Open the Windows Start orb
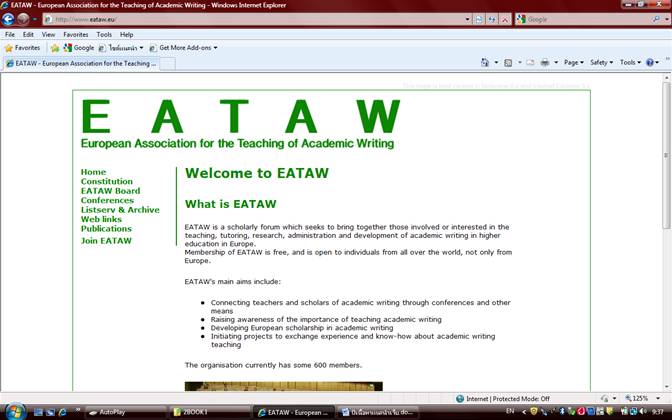Image resolution: width=672 pixels, height=420 pixels. [x=15, y=411]
